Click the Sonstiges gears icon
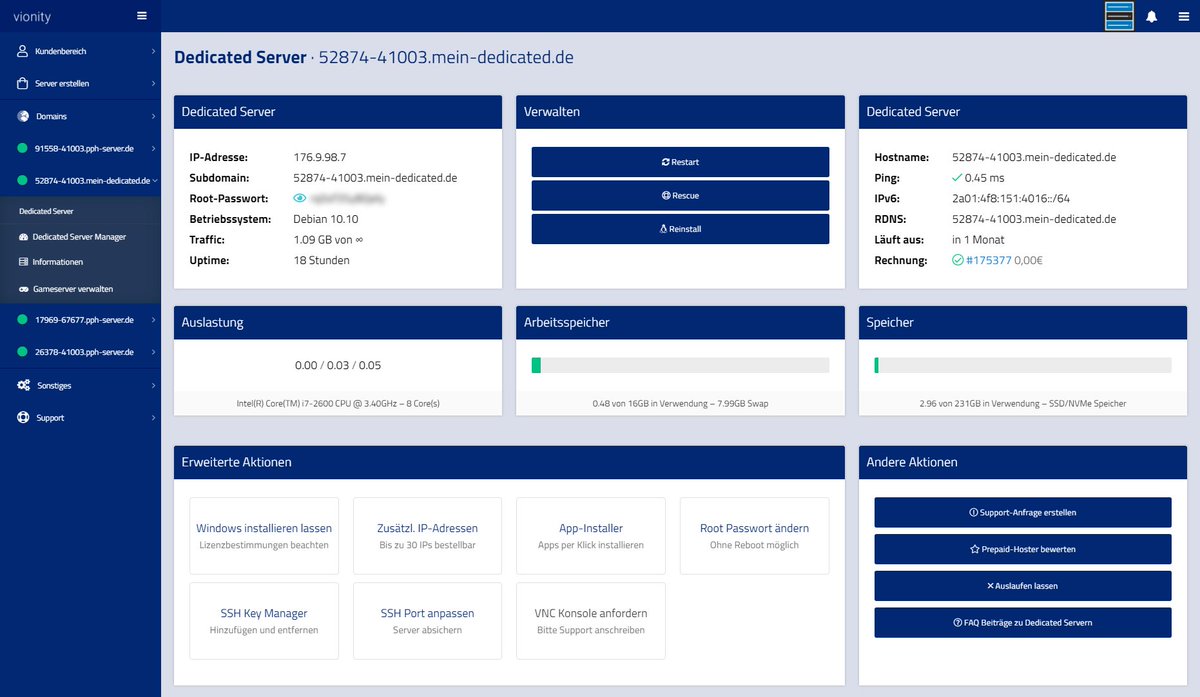1200x697 pixels. (23, 385)
